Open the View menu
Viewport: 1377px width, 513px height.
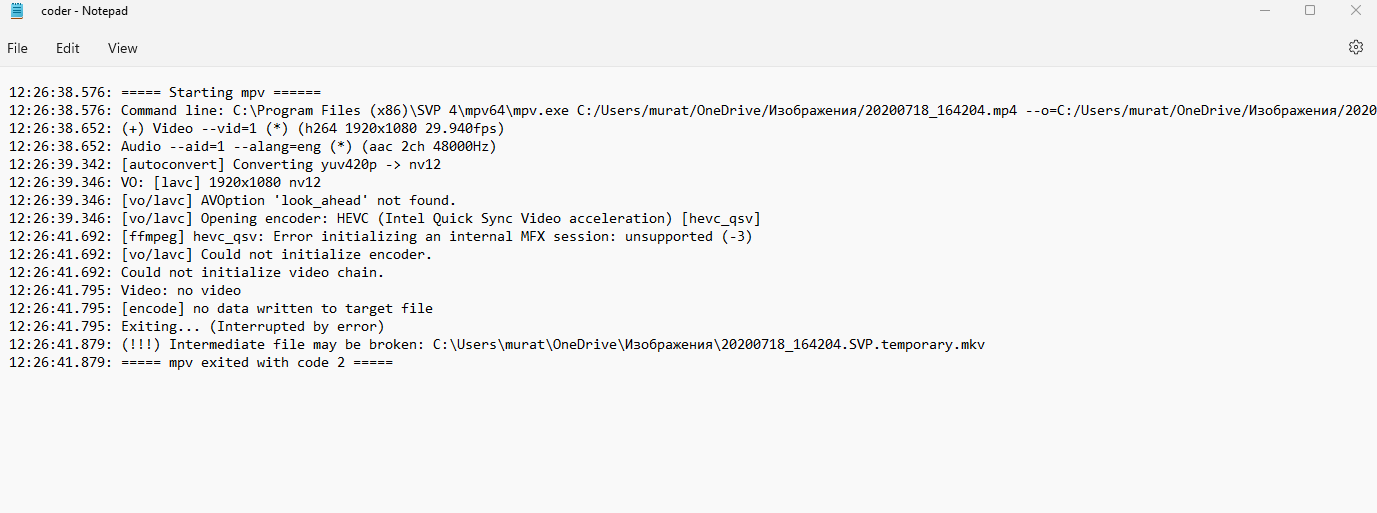[123, 48]
